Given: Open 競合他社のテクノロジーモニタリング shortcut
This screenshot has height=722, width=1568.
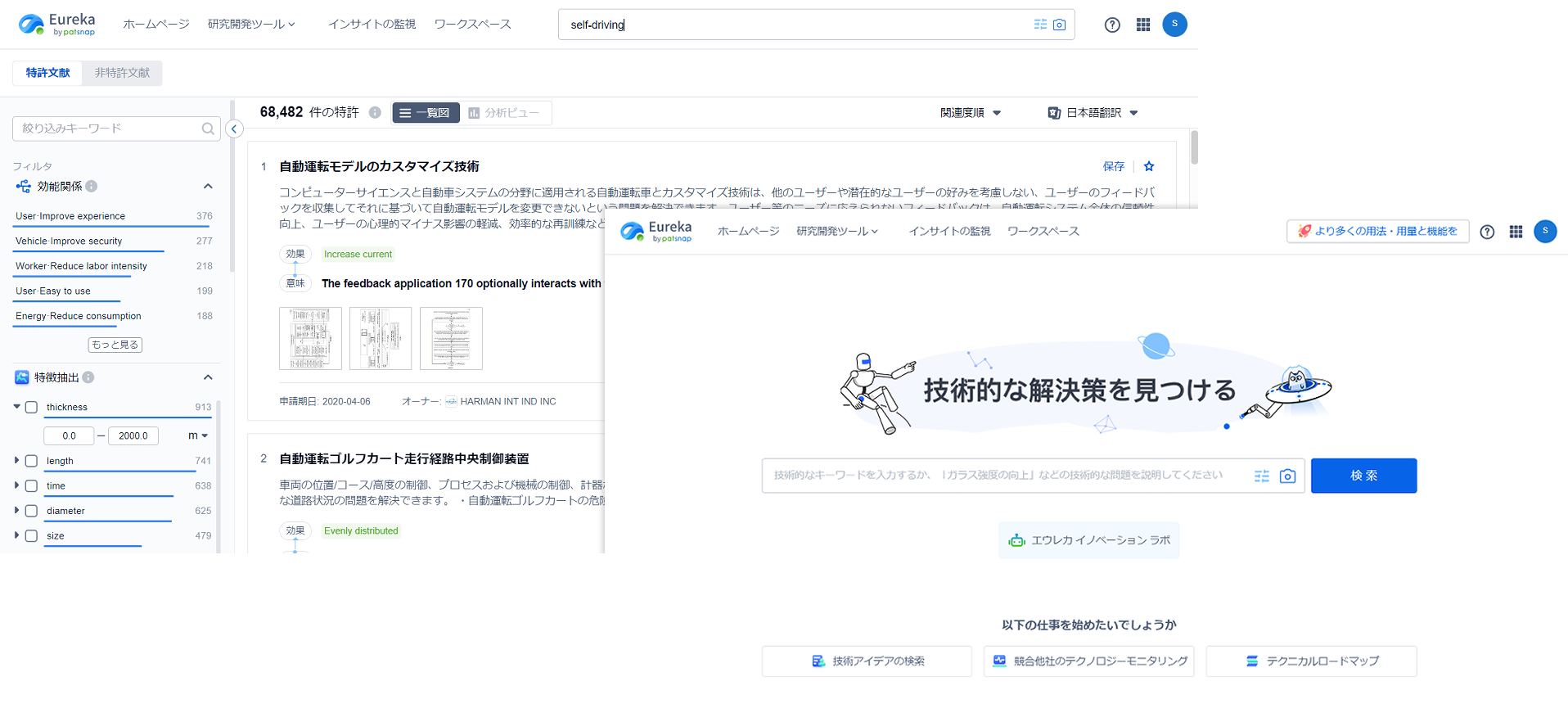Looking at the screenshot, I should pos(1088,661).
